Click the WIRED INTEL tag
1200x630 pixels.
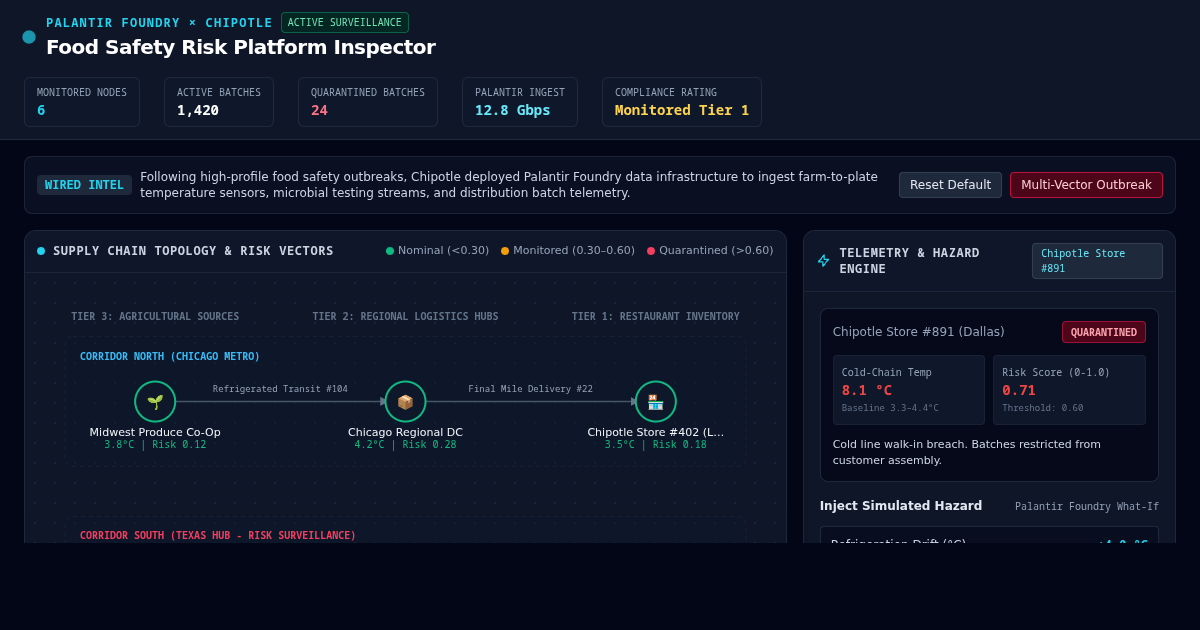(x=84, y=185)
